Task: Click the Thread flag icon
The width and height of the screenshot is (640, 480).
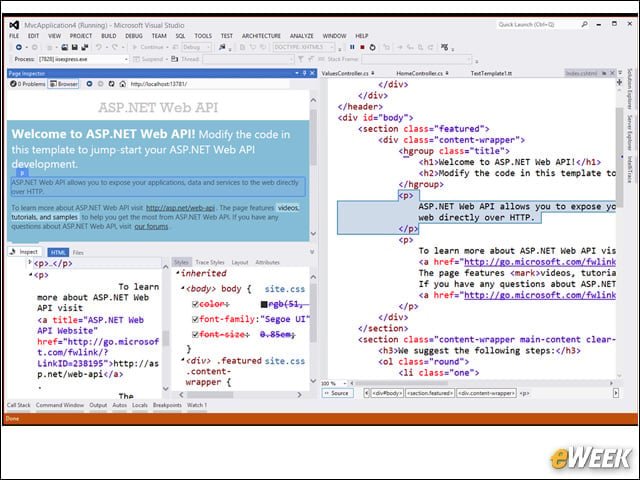Action: tap(174, 59)
